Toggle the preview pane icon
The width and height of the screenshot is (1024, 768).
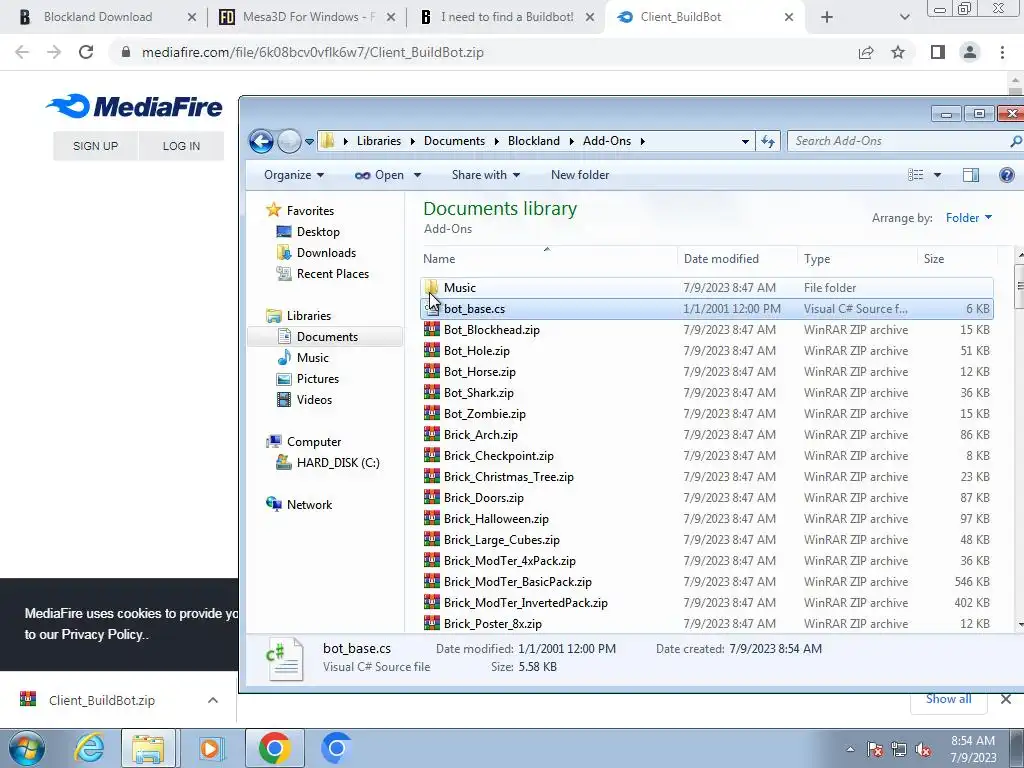point(970,175)
